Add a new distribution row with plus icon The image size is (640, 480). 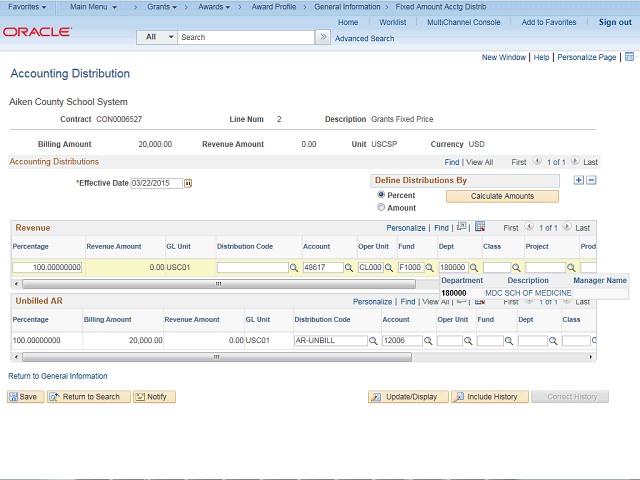point(578,180)
